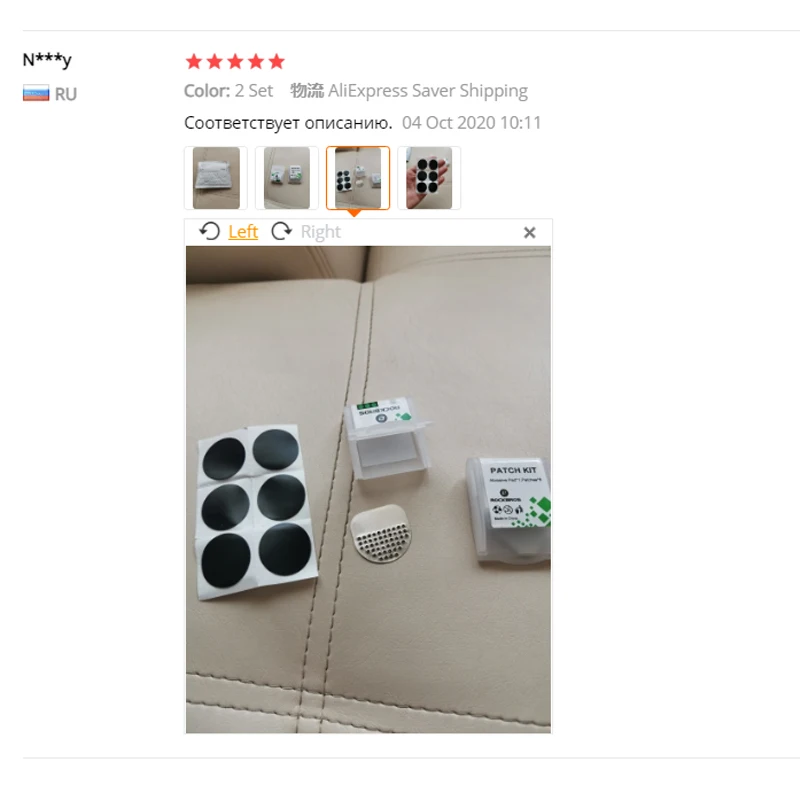Open the first thumbnail of white package
The height and width of the screenshot is (800, 800).
pyautogui.click(x=216, y=178)
